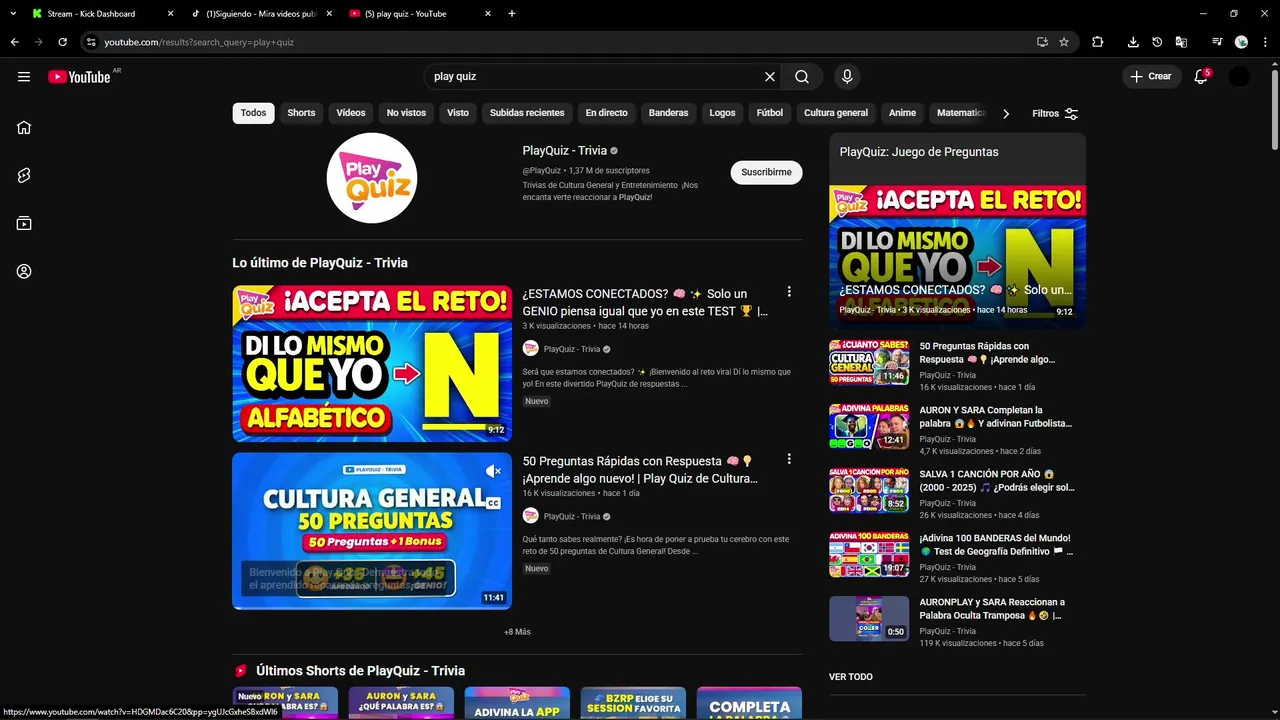
Task: Open the 50 Preguntas Rápidas video title
Action: 640,470
